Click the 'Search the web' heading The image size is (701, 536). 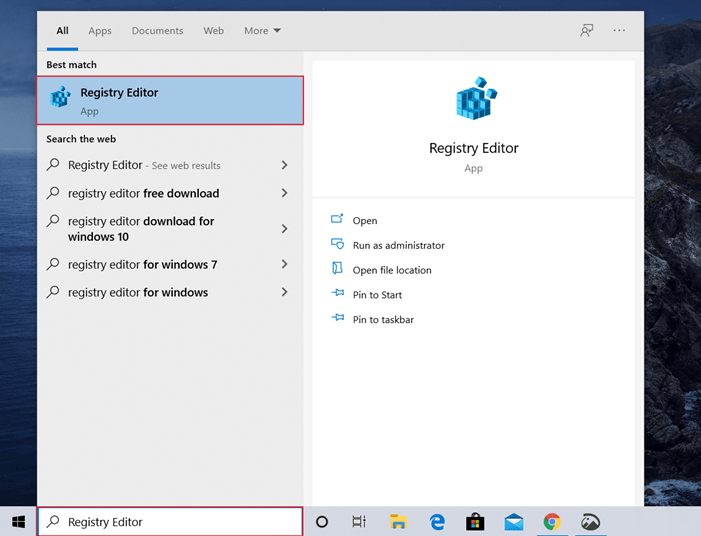pos(81,139)
